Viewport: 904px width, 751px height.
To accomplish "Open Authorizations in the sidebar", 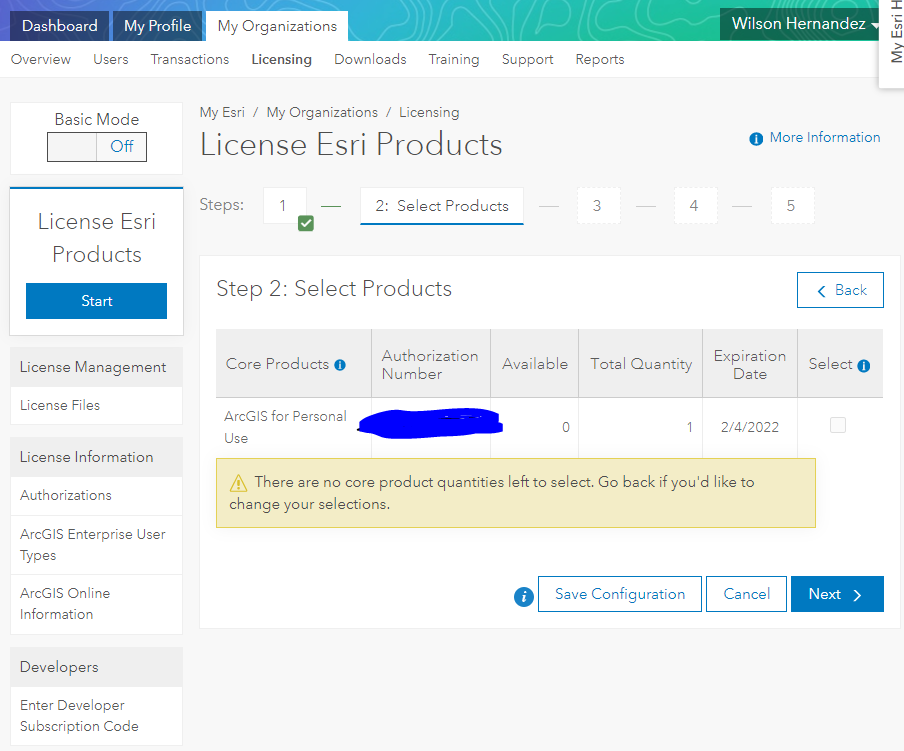I will [96, 495].
